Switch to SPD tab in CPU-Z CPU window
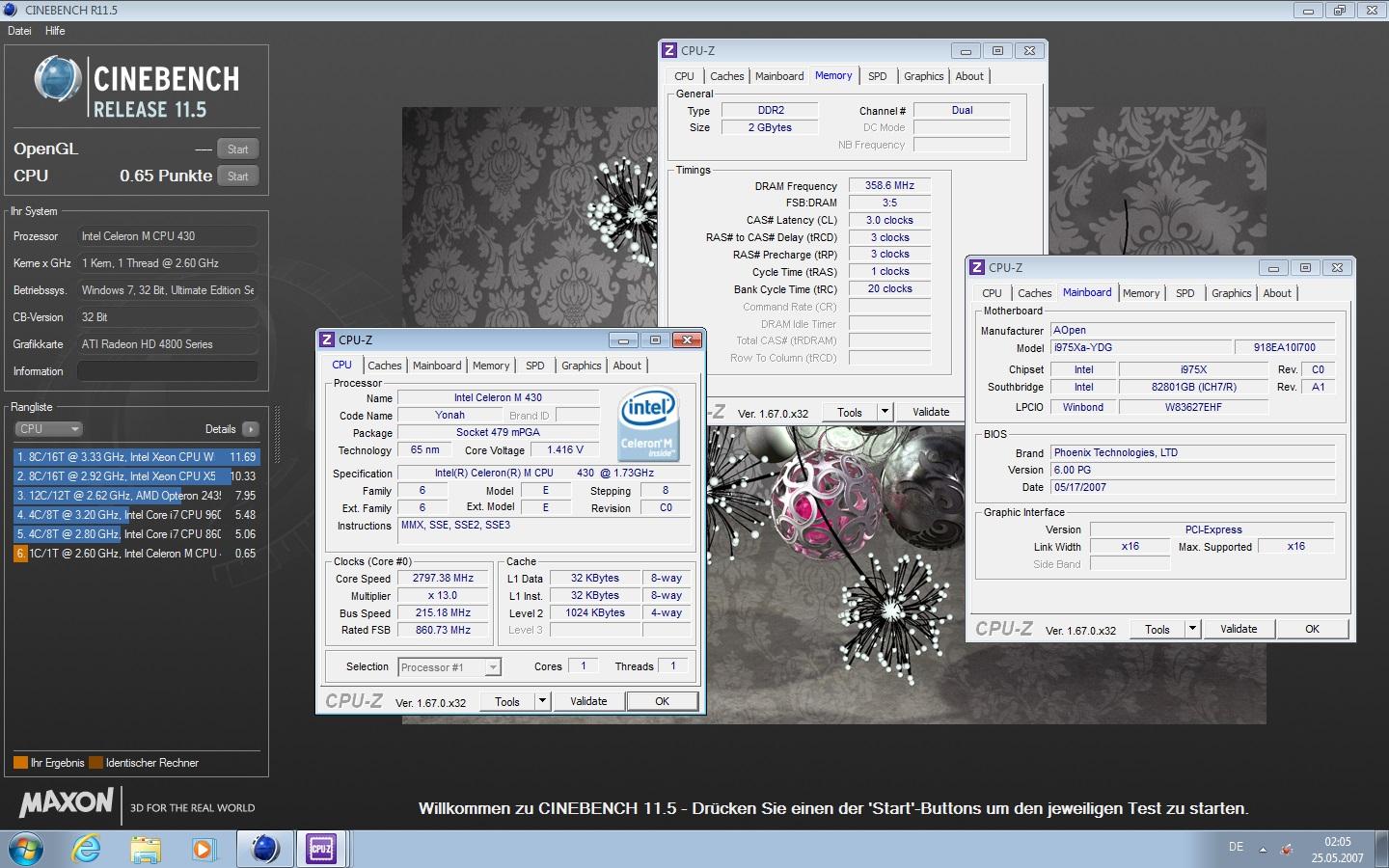The width and height of the screenshot is (1389, 868). coord(534,366)
